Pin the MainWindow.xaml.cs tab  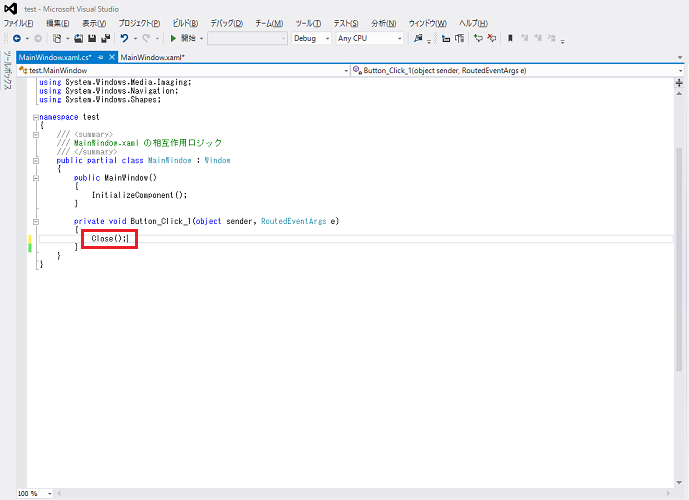[x=101, y=57]
